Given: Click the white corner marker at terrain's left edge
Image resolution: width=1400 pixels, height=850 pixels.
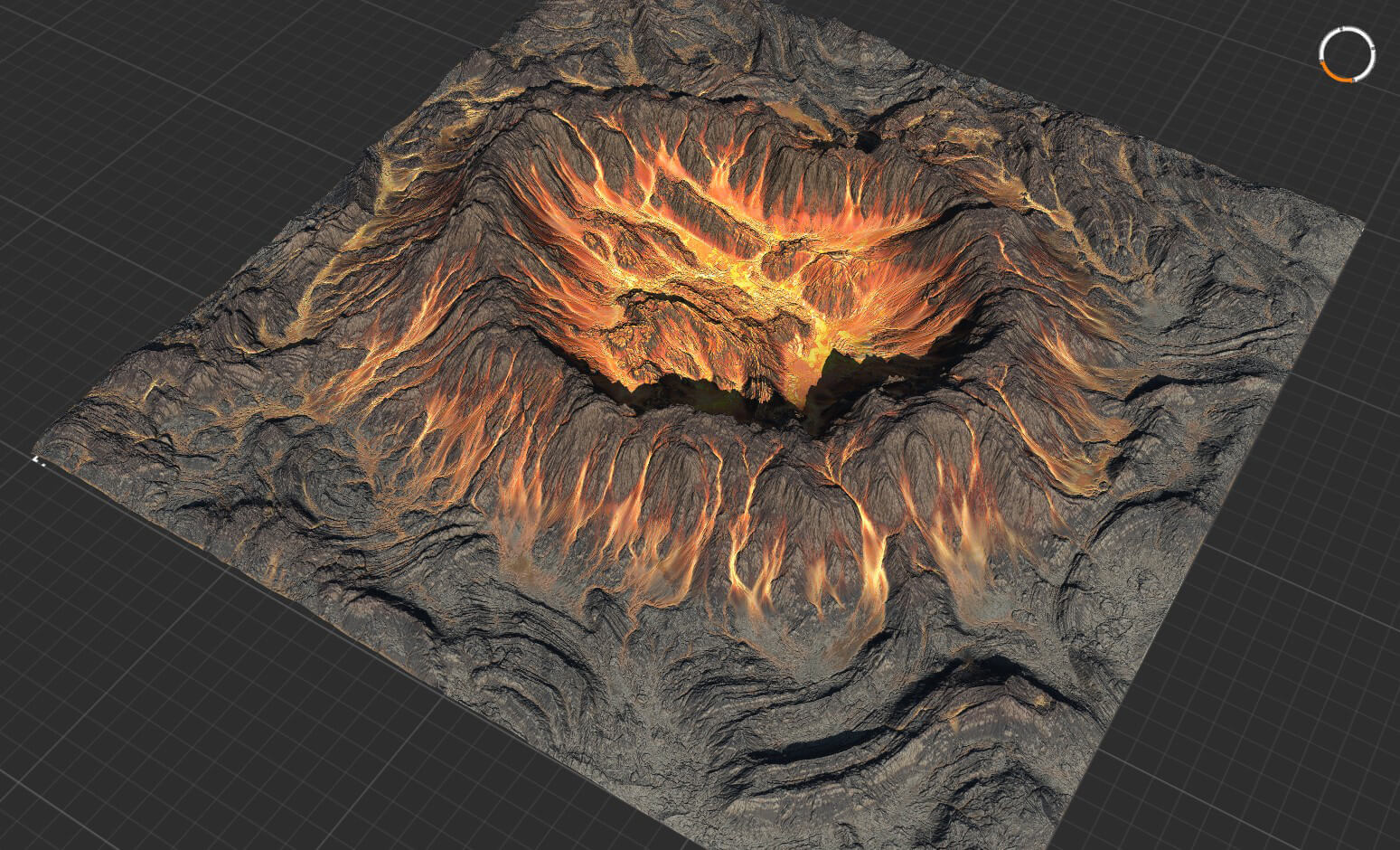Looking at the screenshot, I should point(36,460).
